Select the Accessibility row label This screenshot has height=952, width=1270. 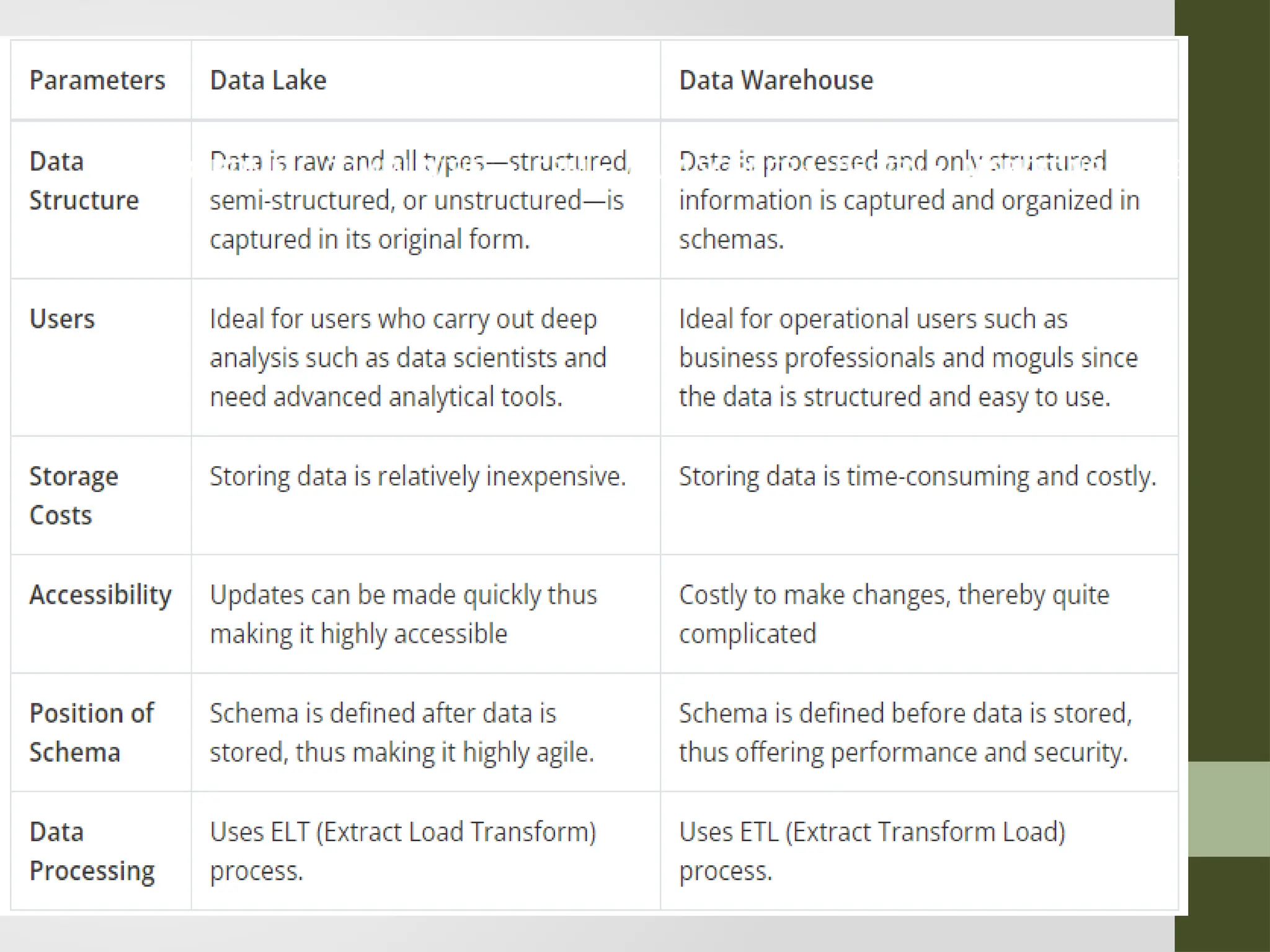tap(100, 595)
